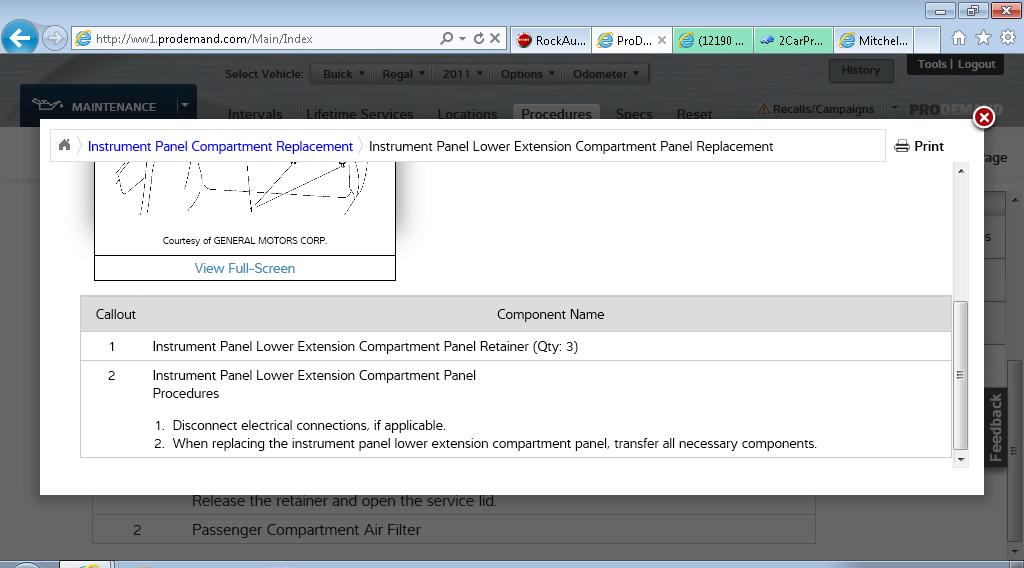This screenshot has width=1024, height=568.
Task: Select the Compartment Panel Retainer (Qty: 3) row
Action: pos(516,346)
